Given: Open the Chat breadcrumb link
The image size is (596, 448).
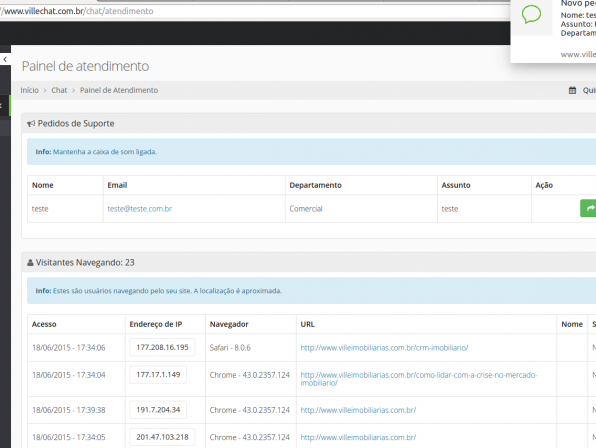Looking at the screenshot, I should tap(59, 90).
